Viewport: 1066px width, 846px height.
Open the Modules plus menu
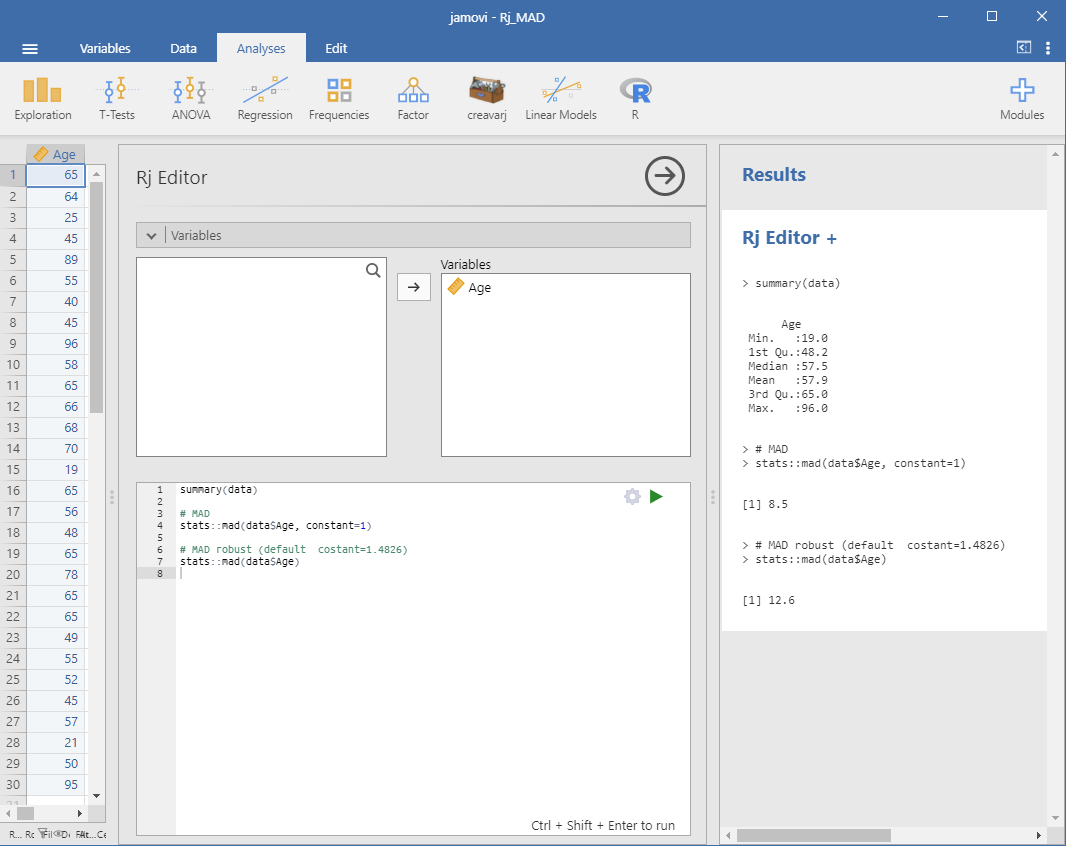click(1021, 99)
